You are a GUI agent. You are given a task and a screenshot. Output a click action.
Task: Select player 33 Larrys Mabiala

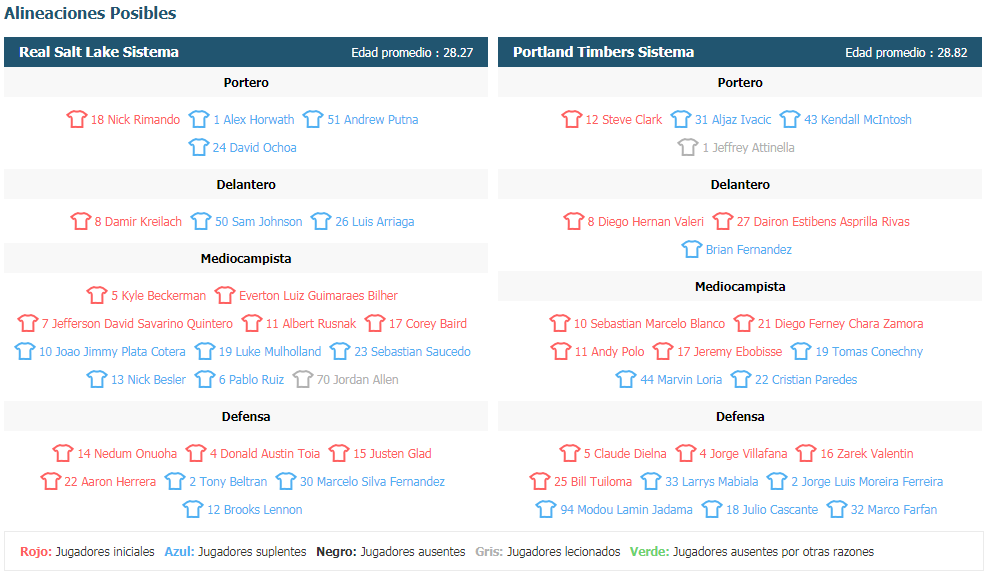(711, 481)
